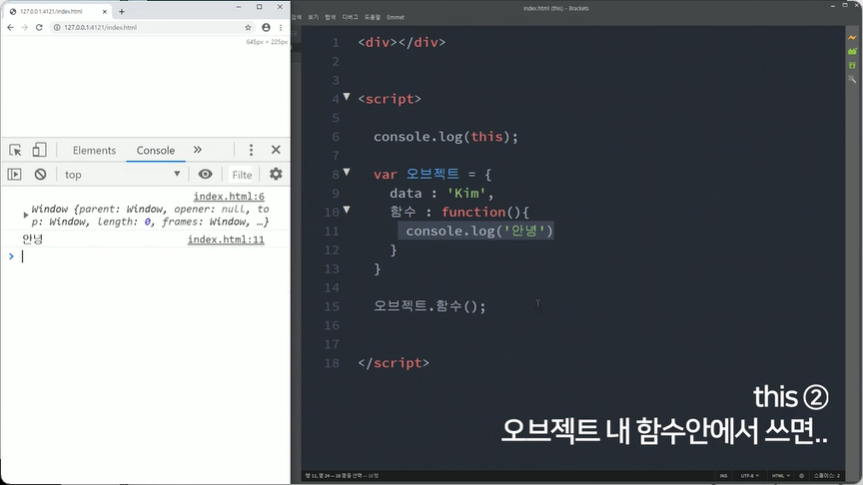
Task: Click the wand icon in Brackets sidebar
Action: tap(852, 79)
